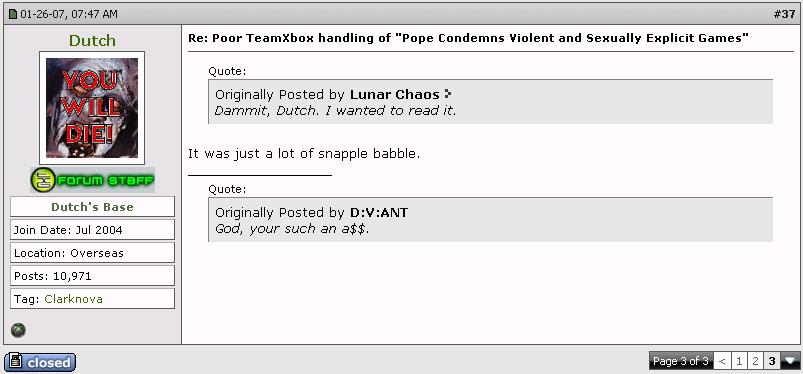Screen dimensions: 803x374
Task: Open the Xbox Live gamertag icon
Action: [x=18, y=330]
